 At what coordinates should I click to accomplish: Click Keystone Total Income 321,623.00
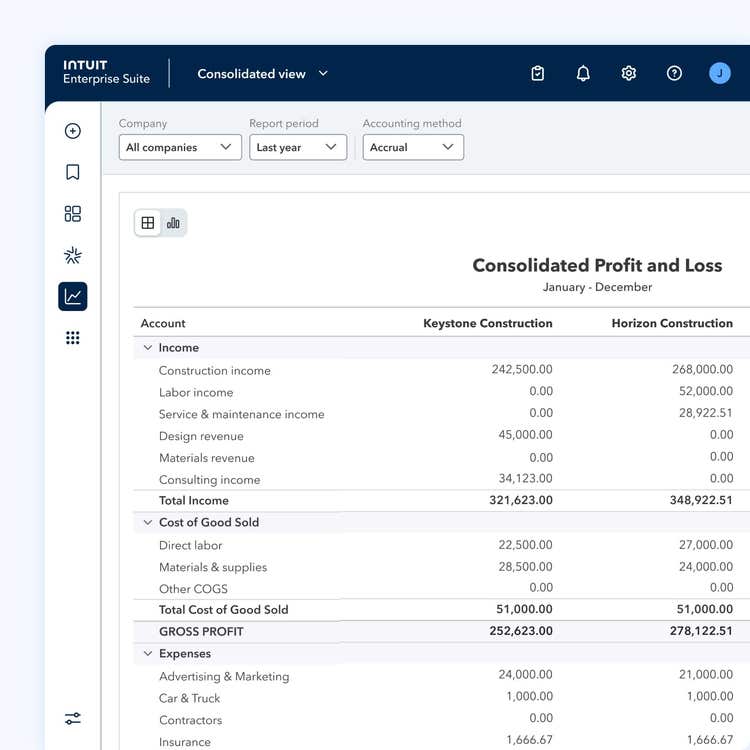[x=520, y=500]
